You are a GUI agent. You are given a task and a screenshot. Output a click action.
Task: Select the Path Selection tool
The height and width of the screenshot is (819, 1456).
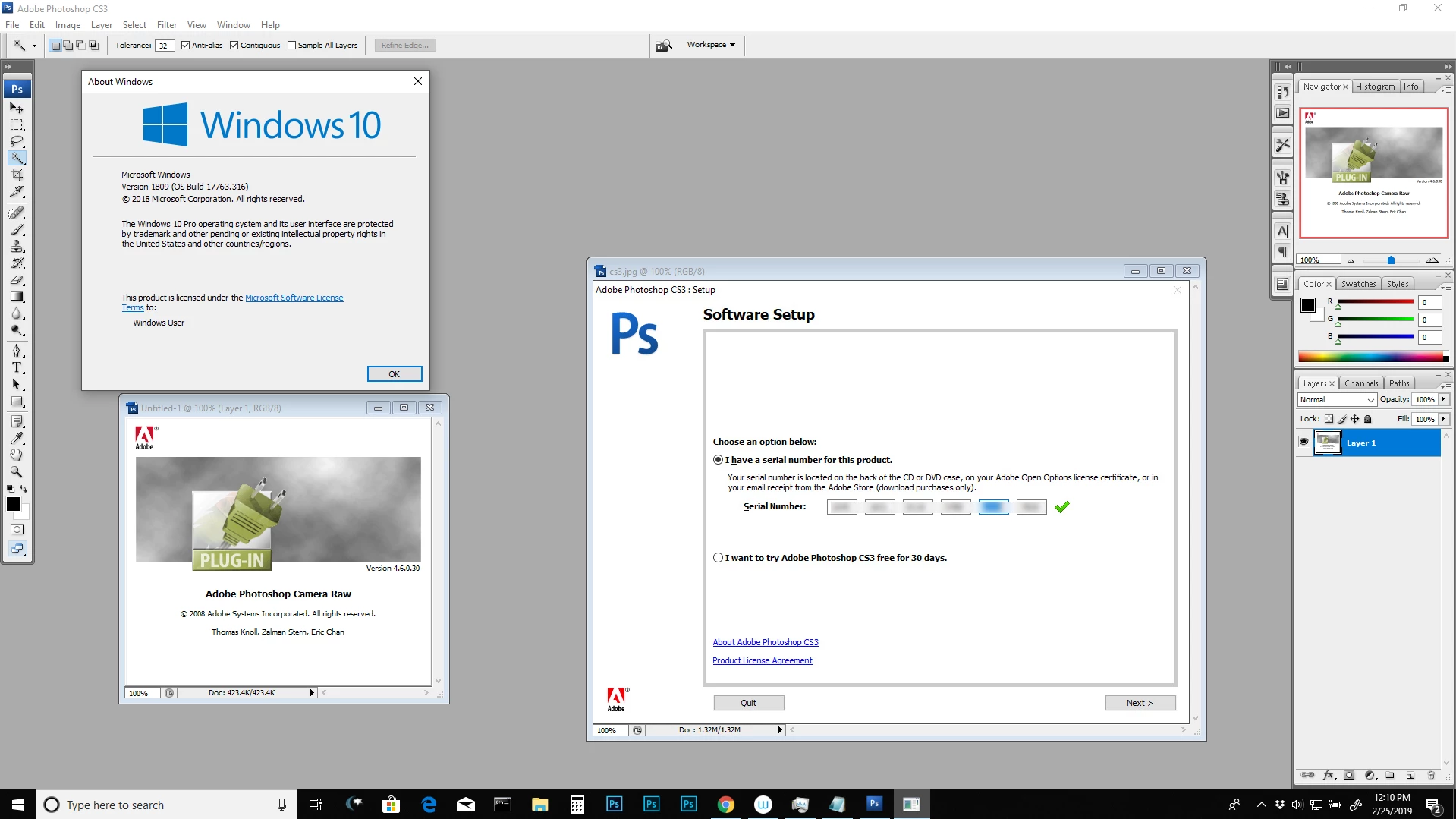(17, 384)
